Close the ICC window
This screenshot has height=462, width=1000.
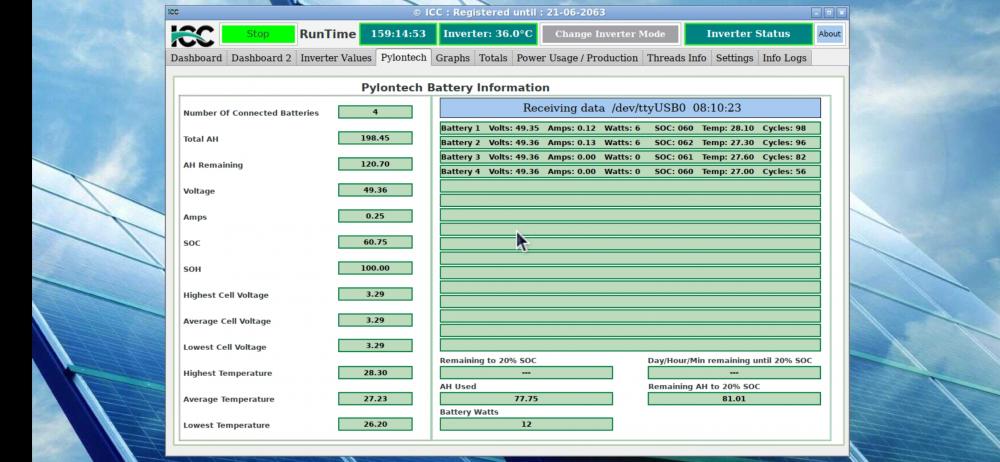[x=842, y=13]
